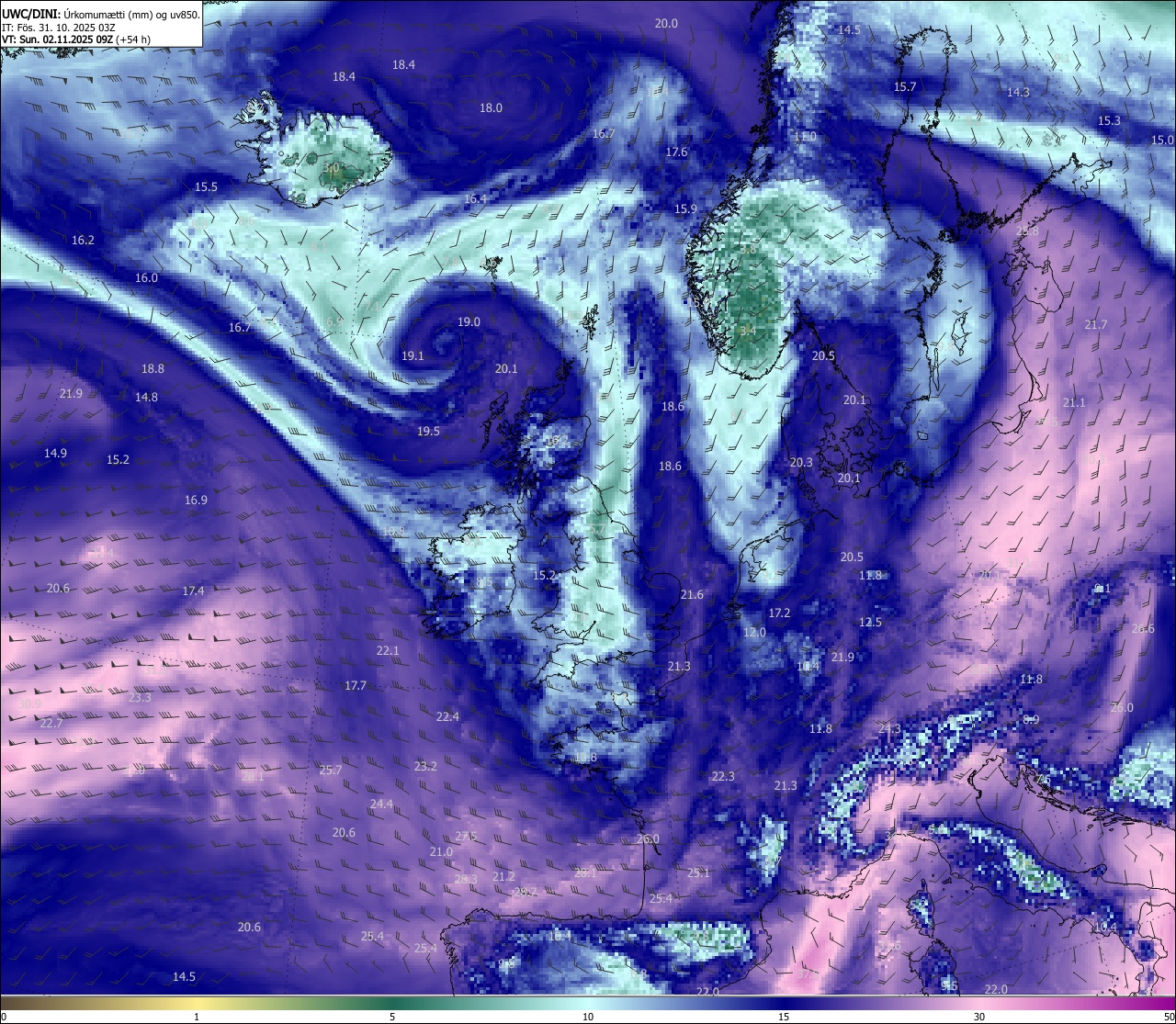Screen dimensions: 1176x1024
Task: Select the 15.9 value label
Action: 685,208
